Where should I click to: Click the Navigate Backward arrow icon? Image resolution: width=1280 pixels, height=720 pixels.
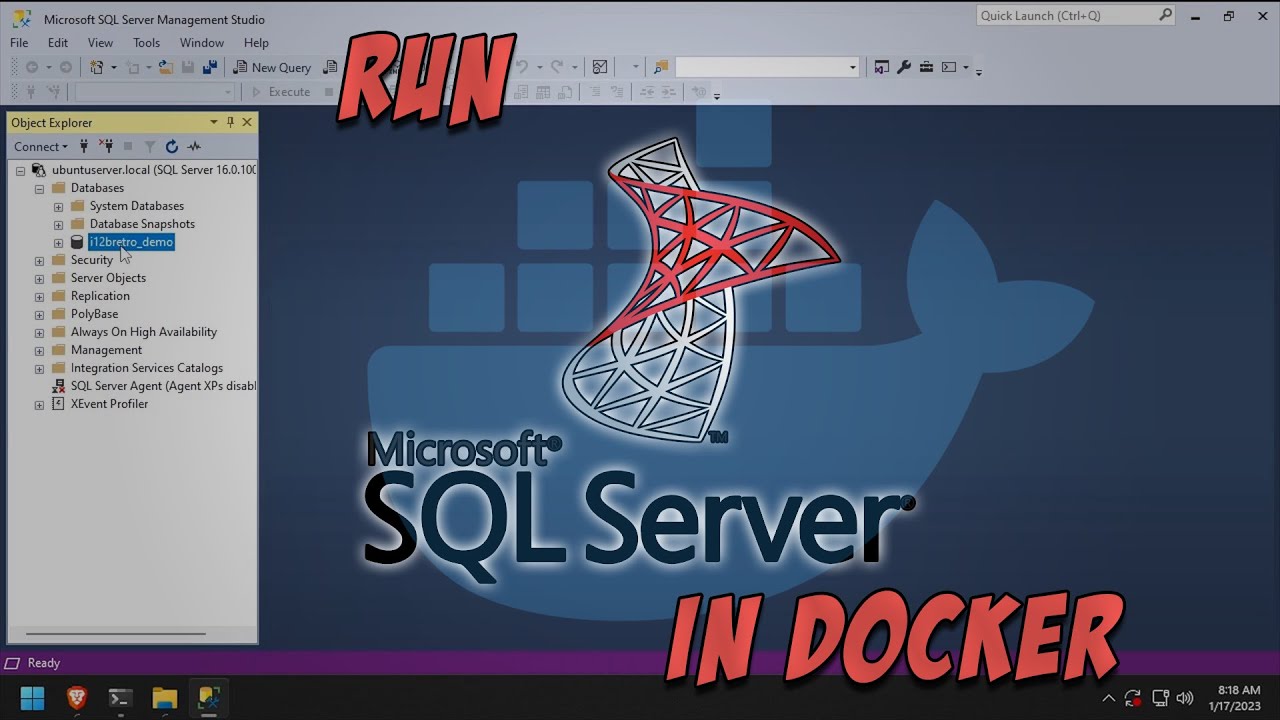tap(32, 67)
